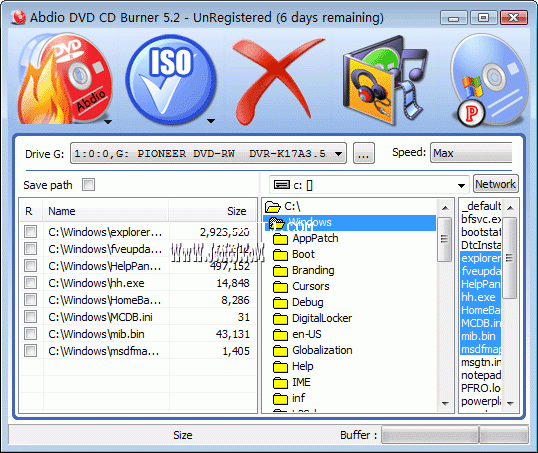Open the Boot folder

[x=294, y=254]
